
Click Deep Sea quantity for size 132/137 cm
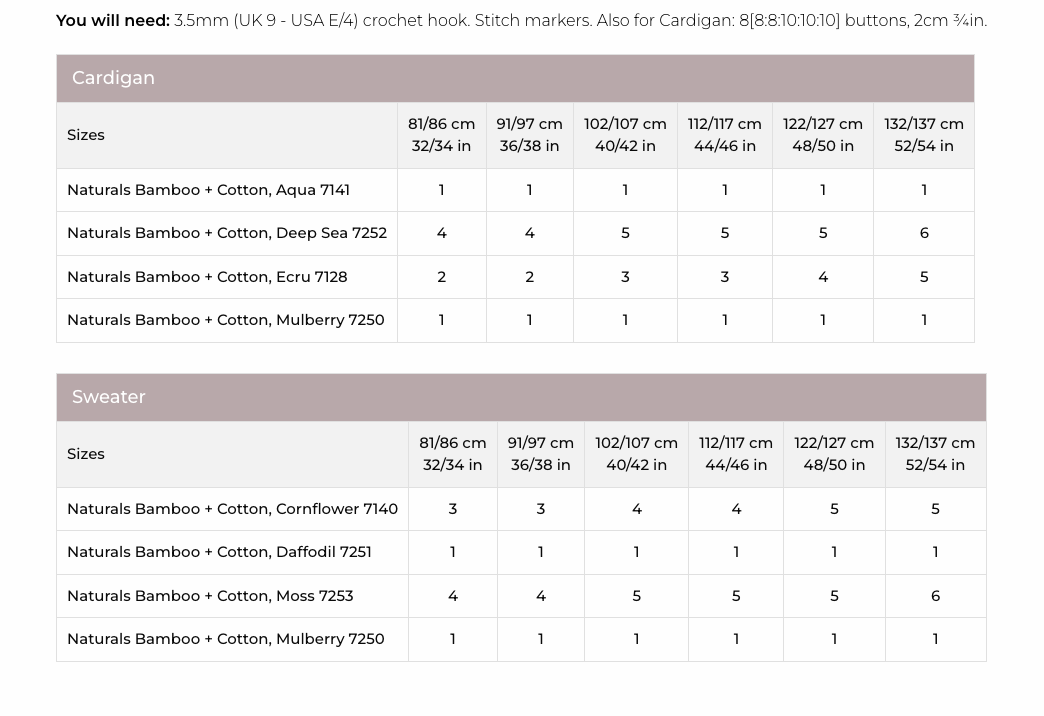(x=923, y=233)
